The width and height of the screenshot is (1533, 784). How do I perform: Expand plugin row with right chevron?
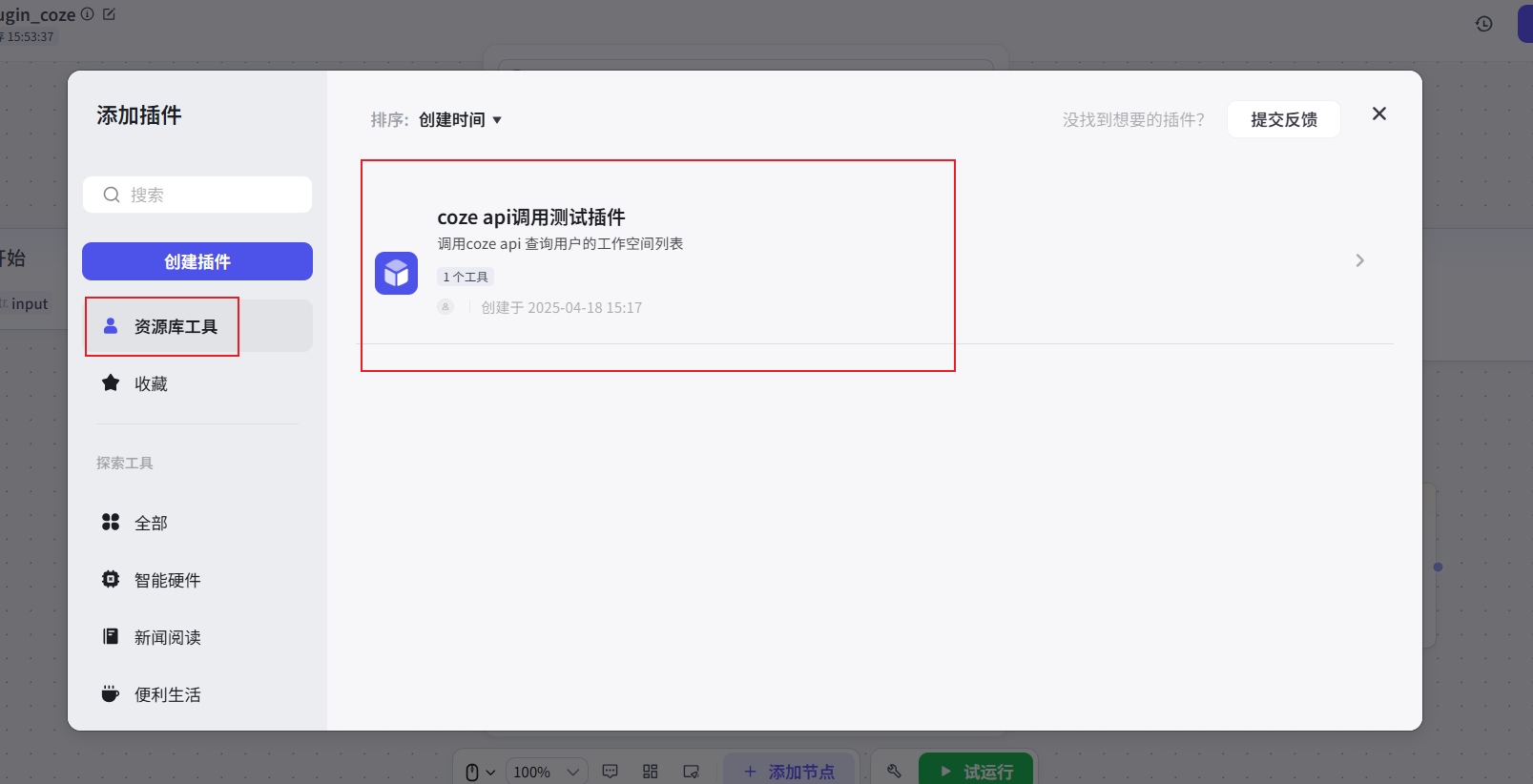(1360, 260)
